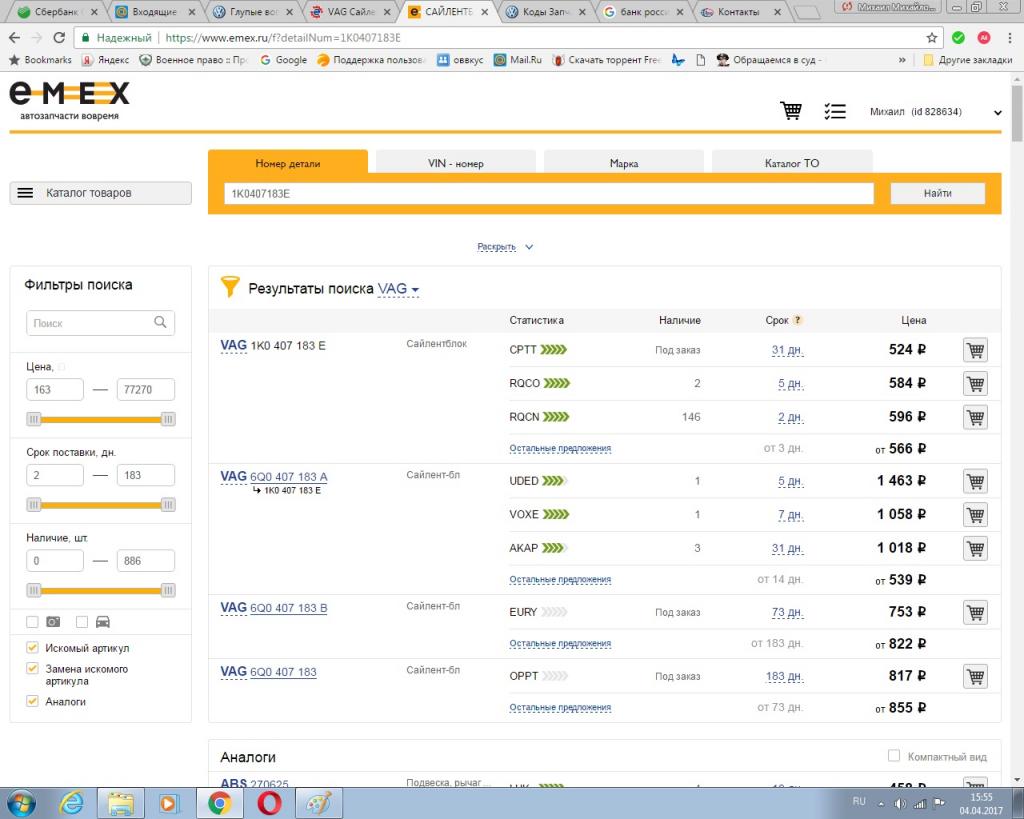Viewport: 1024px width, 819px height.
Task: Toggle the photo availability filter checkbox
Action: pos(32,622)
